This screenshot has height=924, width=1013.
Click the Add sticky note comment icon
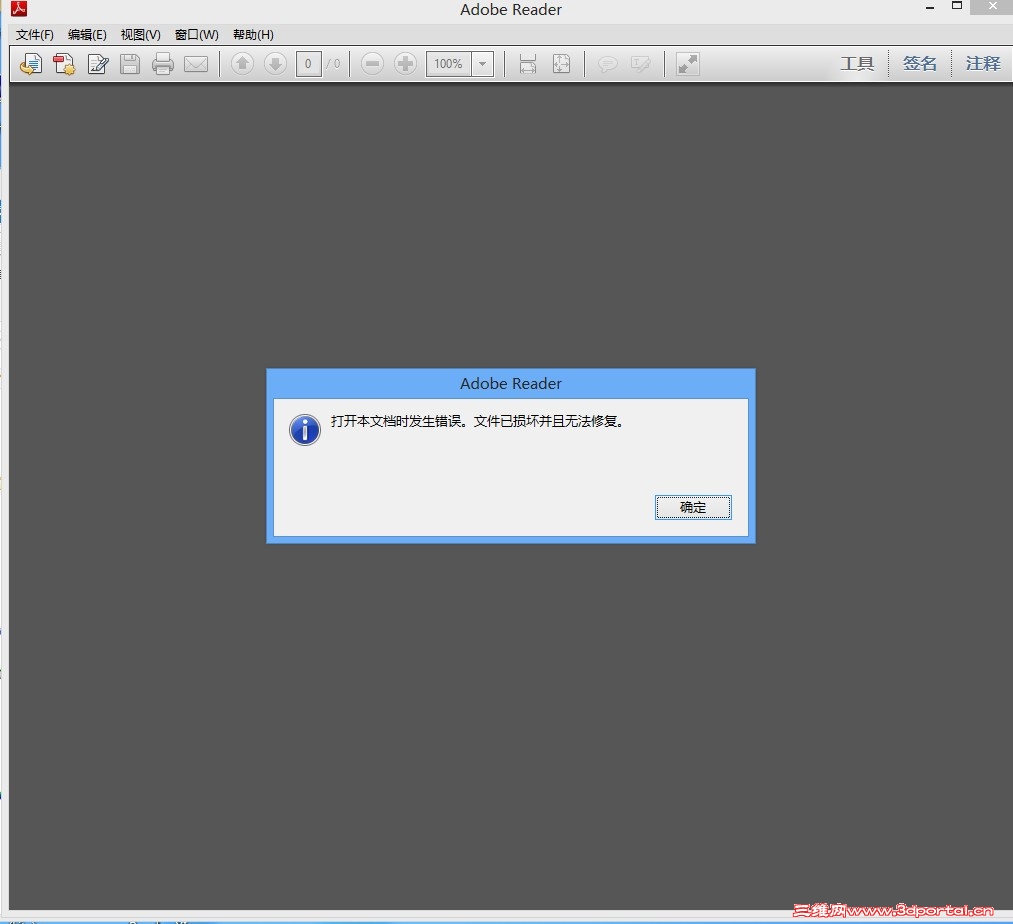click(607, 64)
